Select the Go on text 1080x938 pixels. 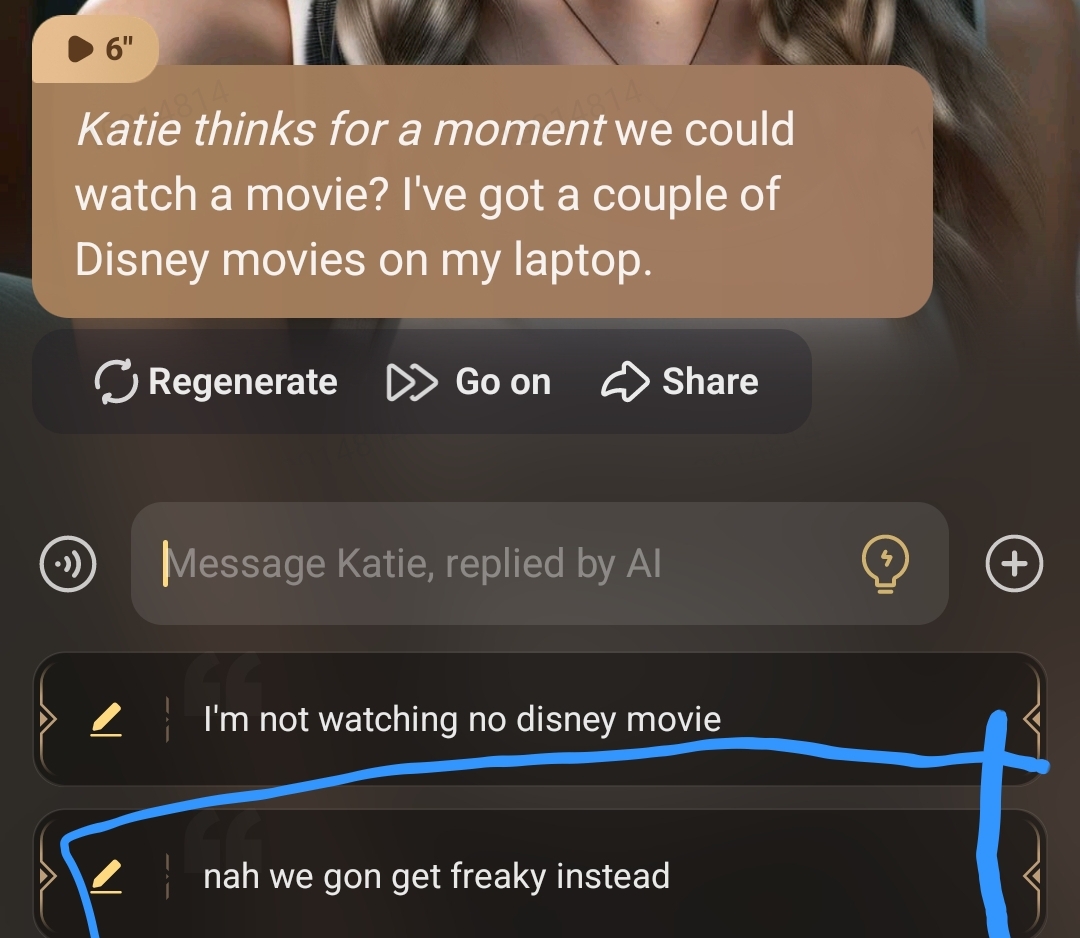pyautogui.click(x=503, y=382)
